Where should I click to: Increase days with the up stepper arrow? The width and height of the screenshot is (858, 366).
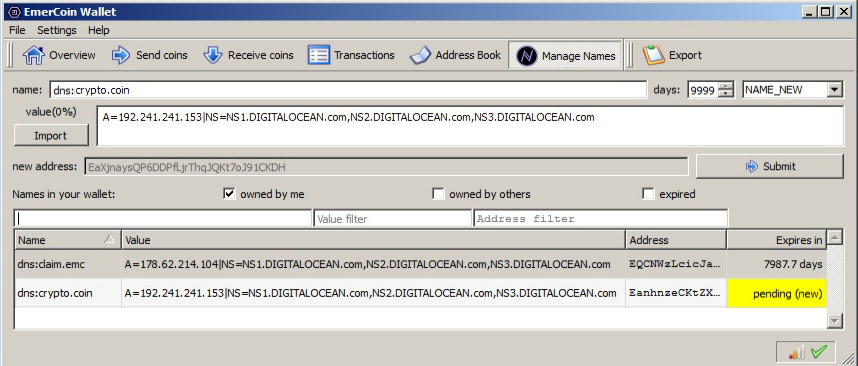[726, 86]
